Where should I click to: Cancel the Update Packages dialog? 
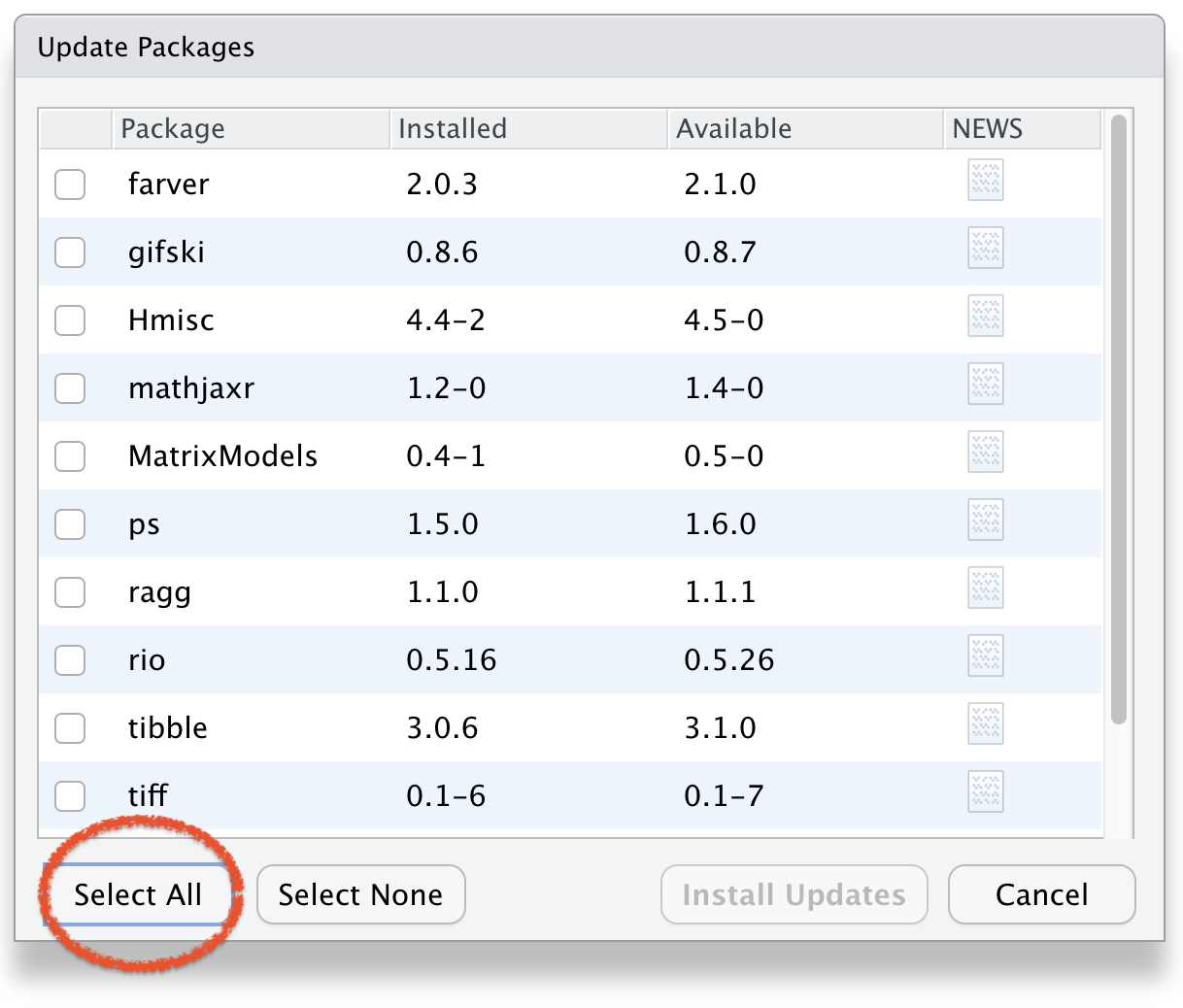pyautogui.click(x=1041, y=894)
